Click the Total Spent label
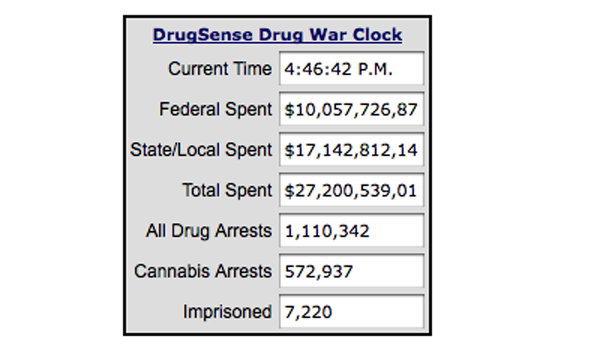Screen dimensions: 600x360 227,190
